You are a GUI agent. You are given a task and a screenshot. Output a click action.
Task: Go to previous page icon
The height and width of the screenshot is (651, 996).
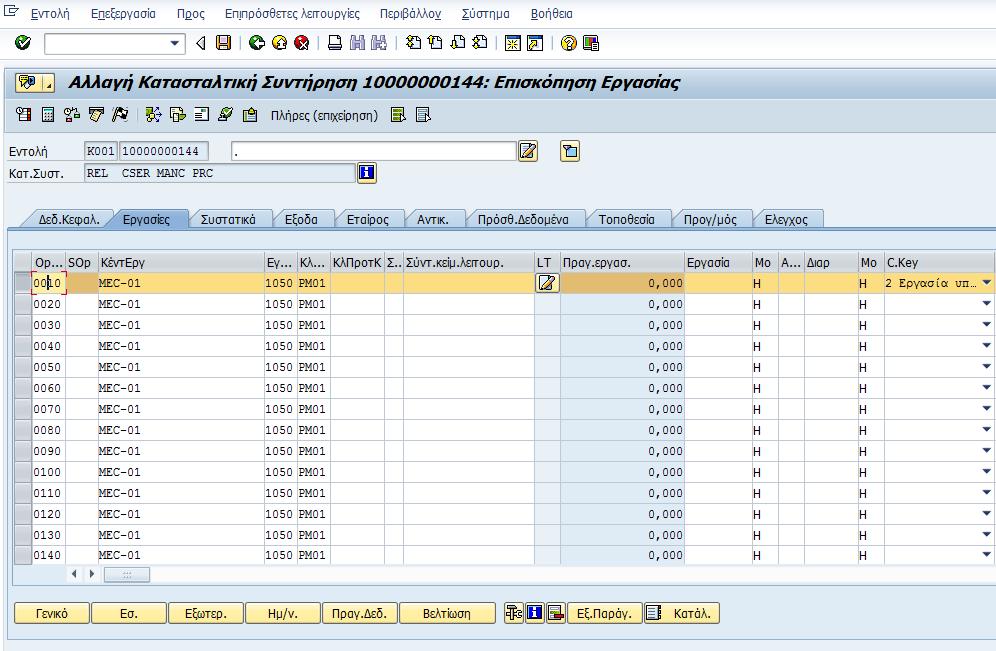pos(435,43)
